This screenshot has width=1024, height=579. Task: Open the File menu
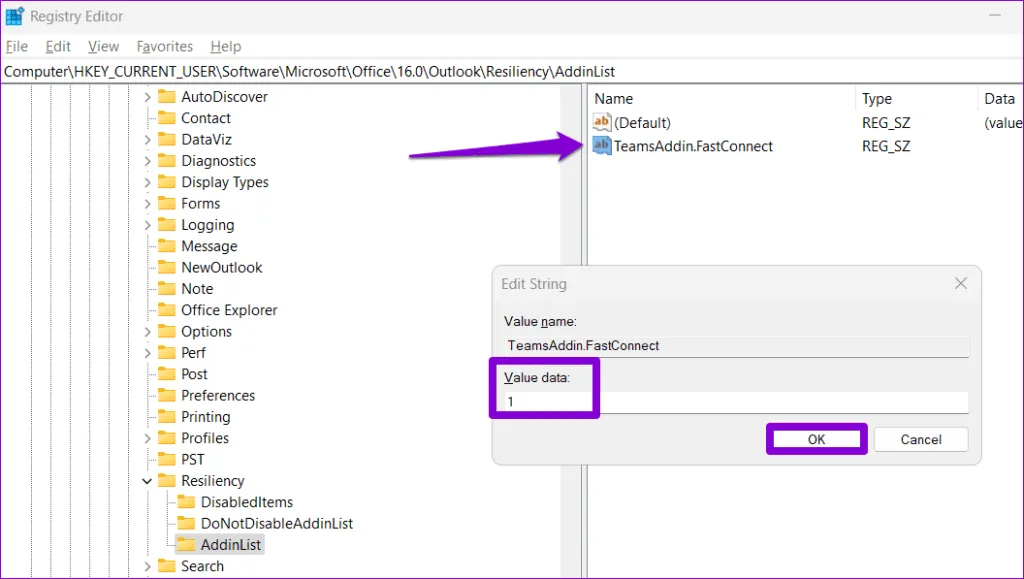(17, 46)
